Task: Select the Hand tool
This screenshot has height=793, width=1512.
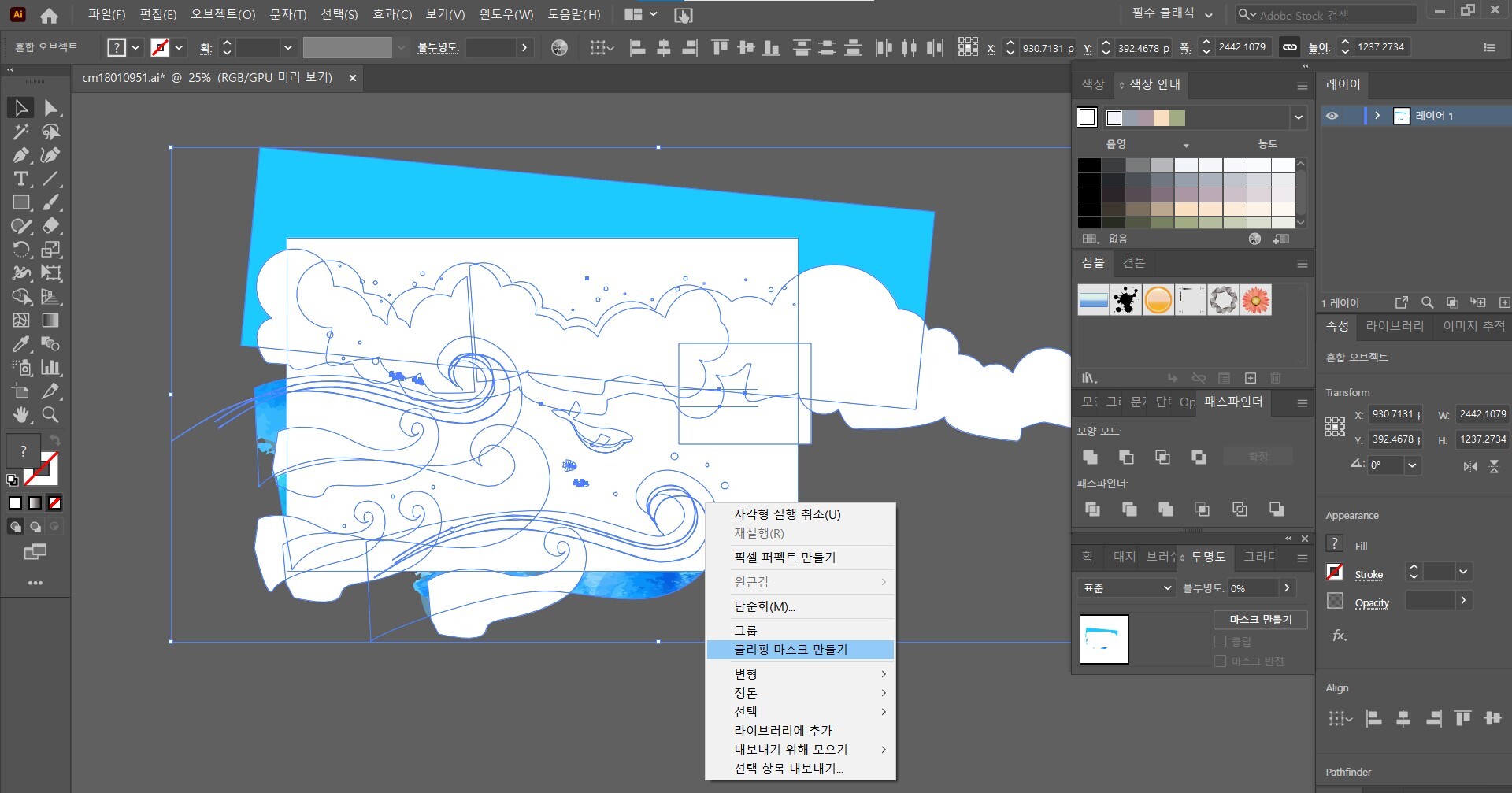Action: click(21, 415)
